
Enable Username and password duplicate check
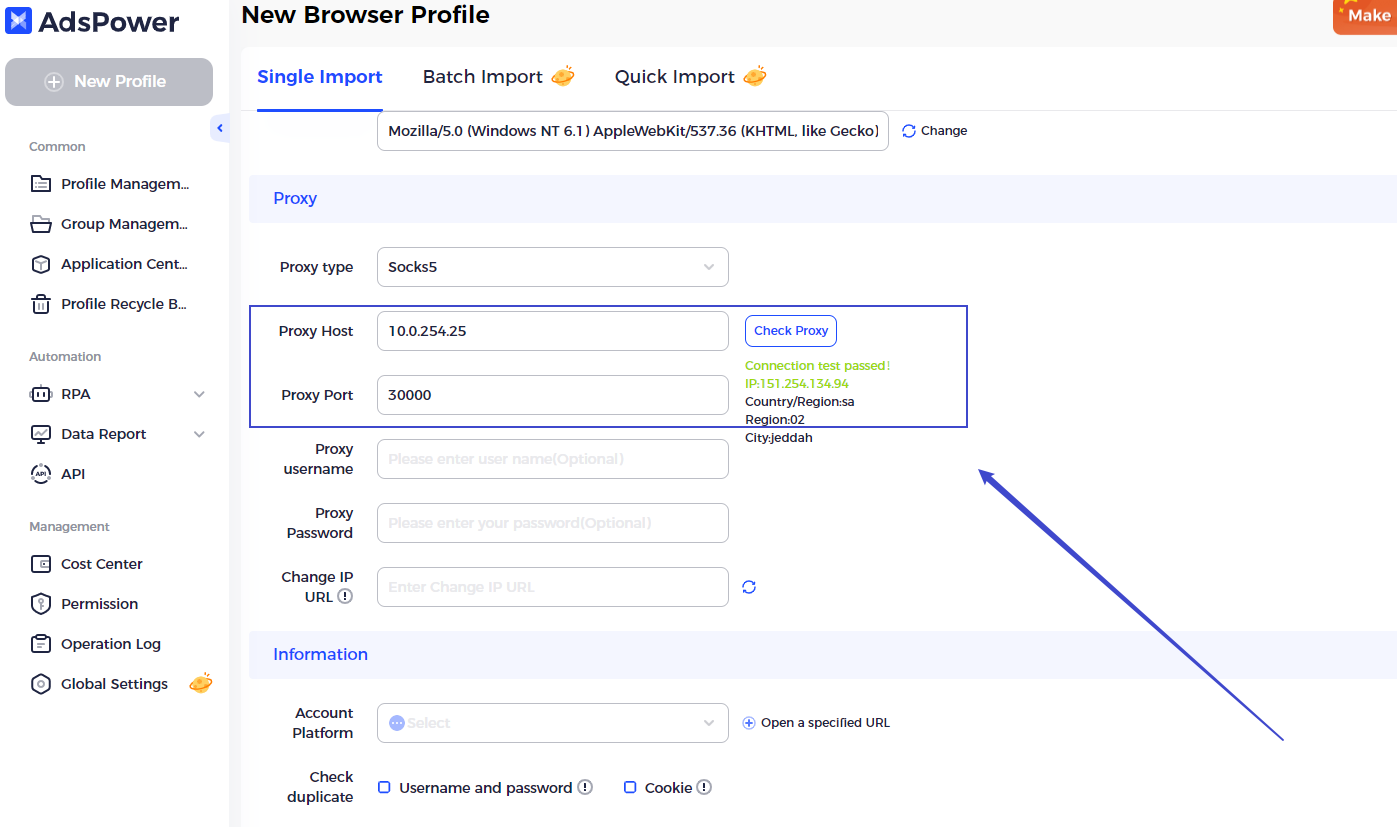click(x=384, y=788)
